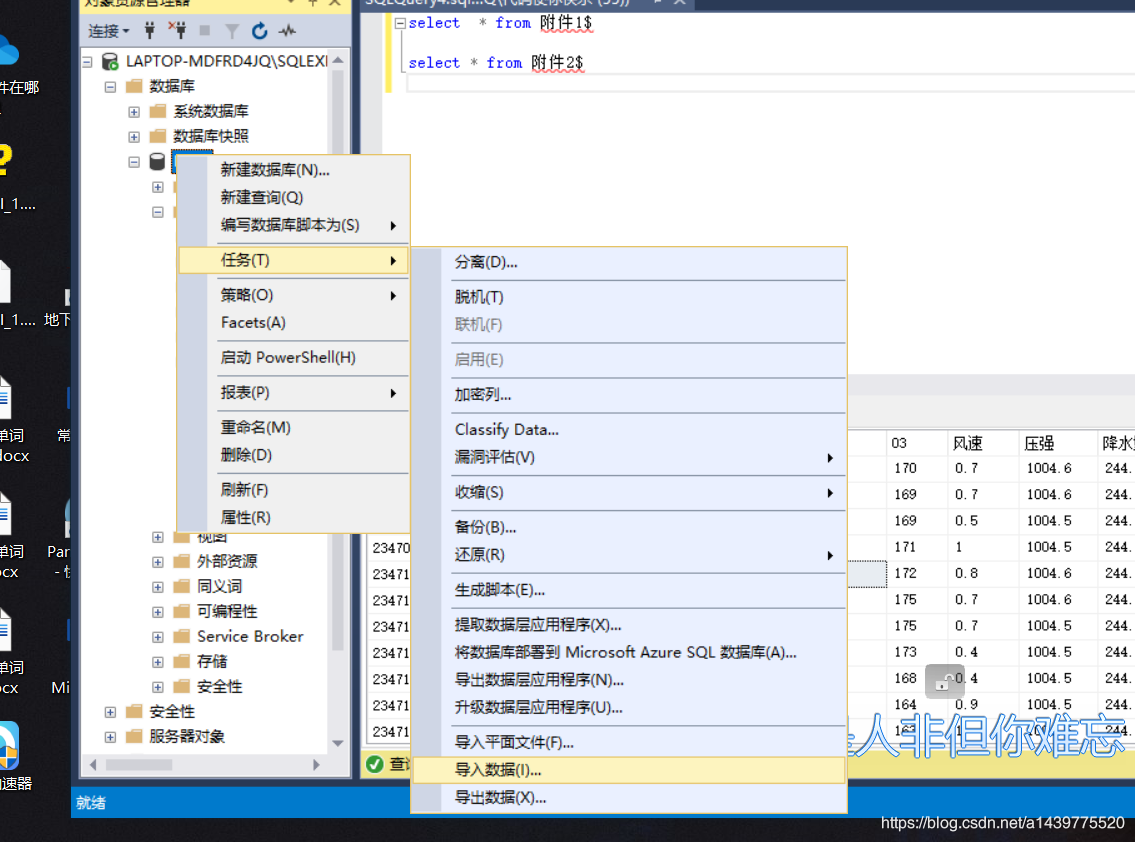The width and height of the screenshot is (1135, 842).
Task: Click the stop square icon in Object Explorer toolbar
Action: click(x=205, y=30)
